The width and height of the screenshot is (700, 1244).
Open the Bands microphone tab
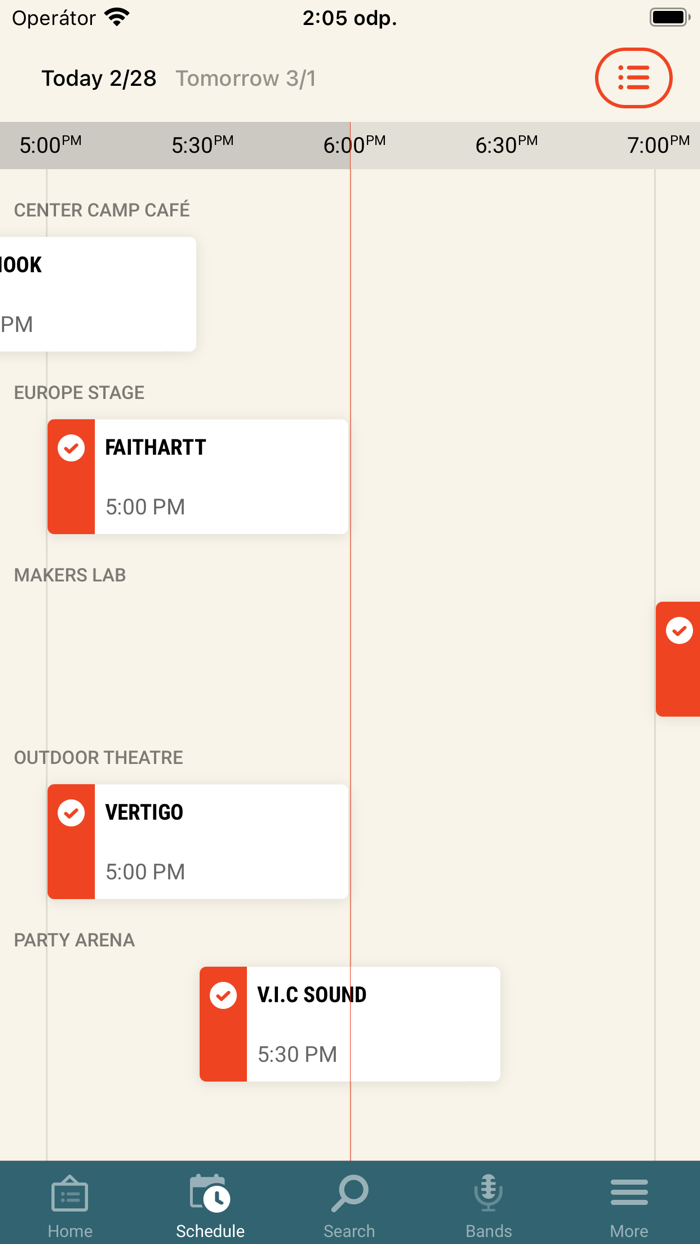[489, 1206]
